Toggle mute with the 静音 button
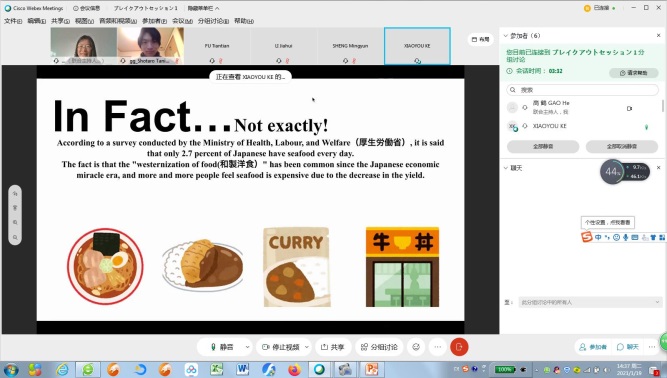This screenshot has height=378, width=667. pos(222,347)
